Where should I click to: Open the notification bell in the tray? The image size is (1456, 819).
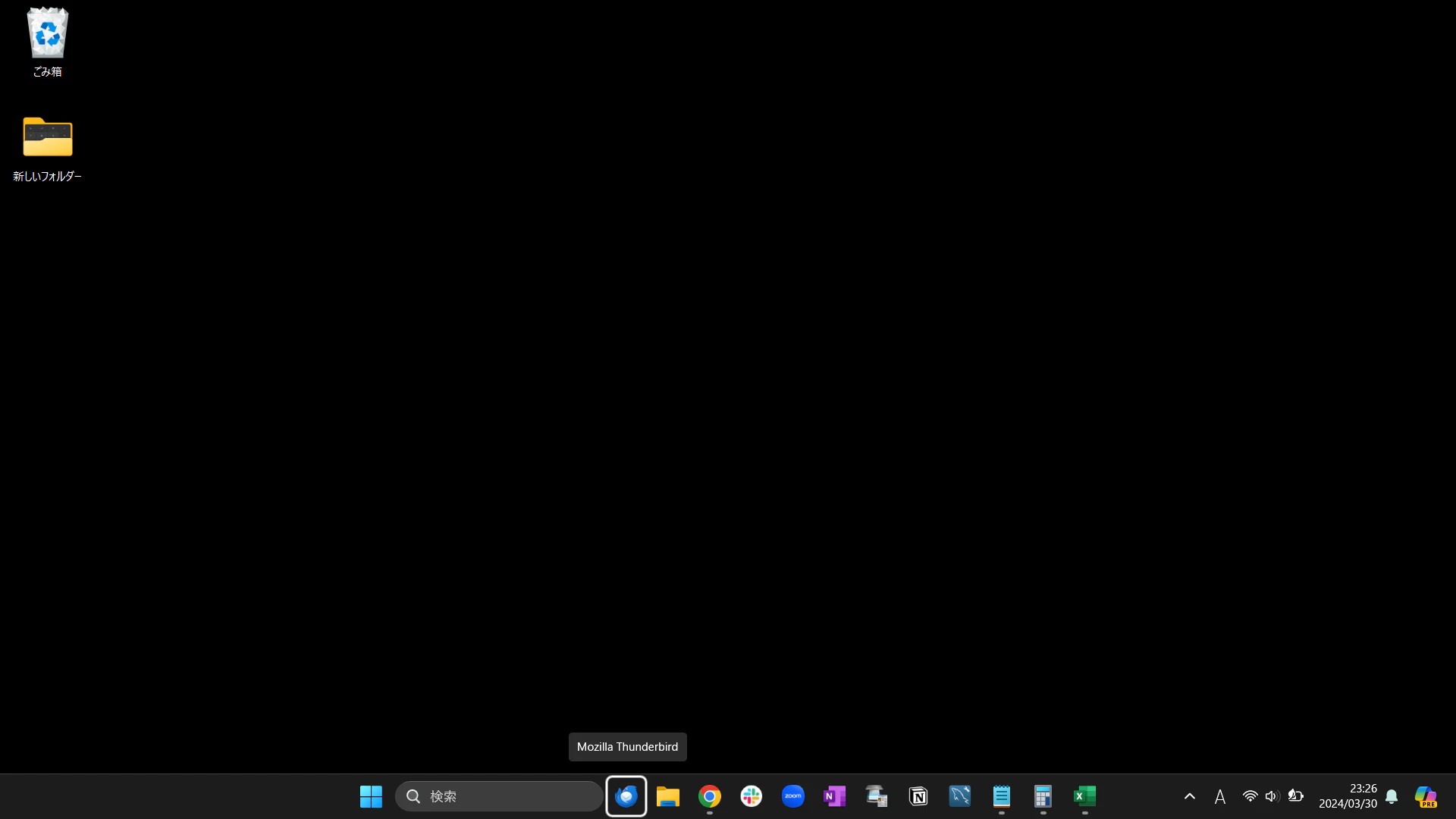[1392, 796]
